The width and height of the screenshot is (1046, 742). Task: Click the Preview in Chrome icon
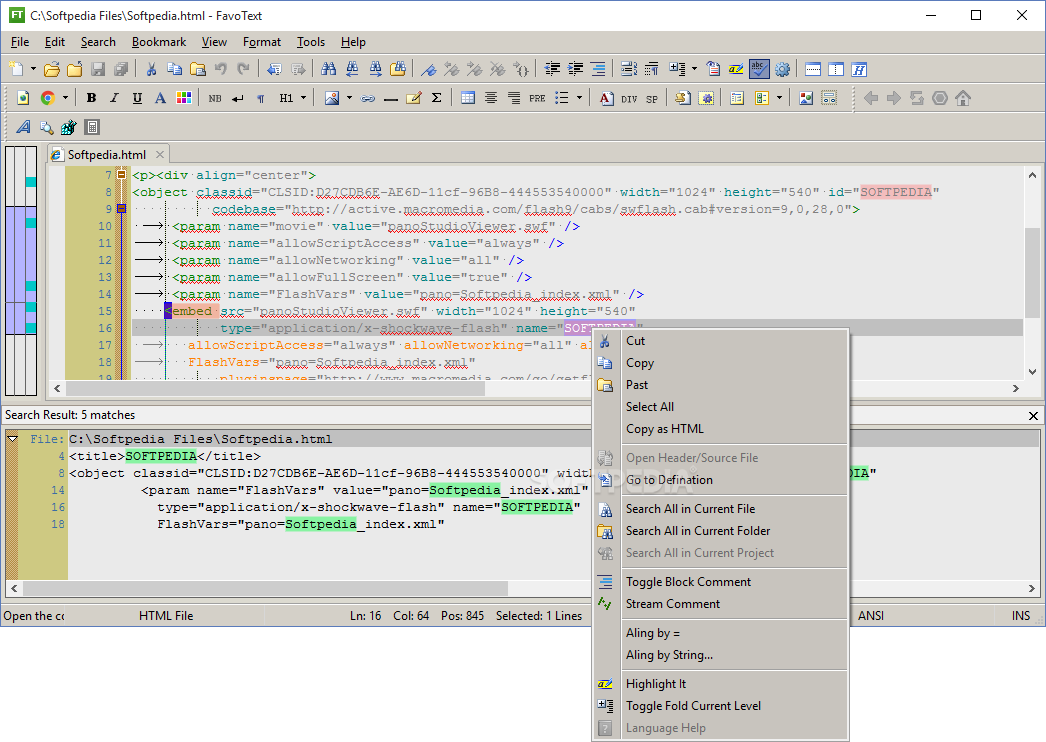pos(47,98)
